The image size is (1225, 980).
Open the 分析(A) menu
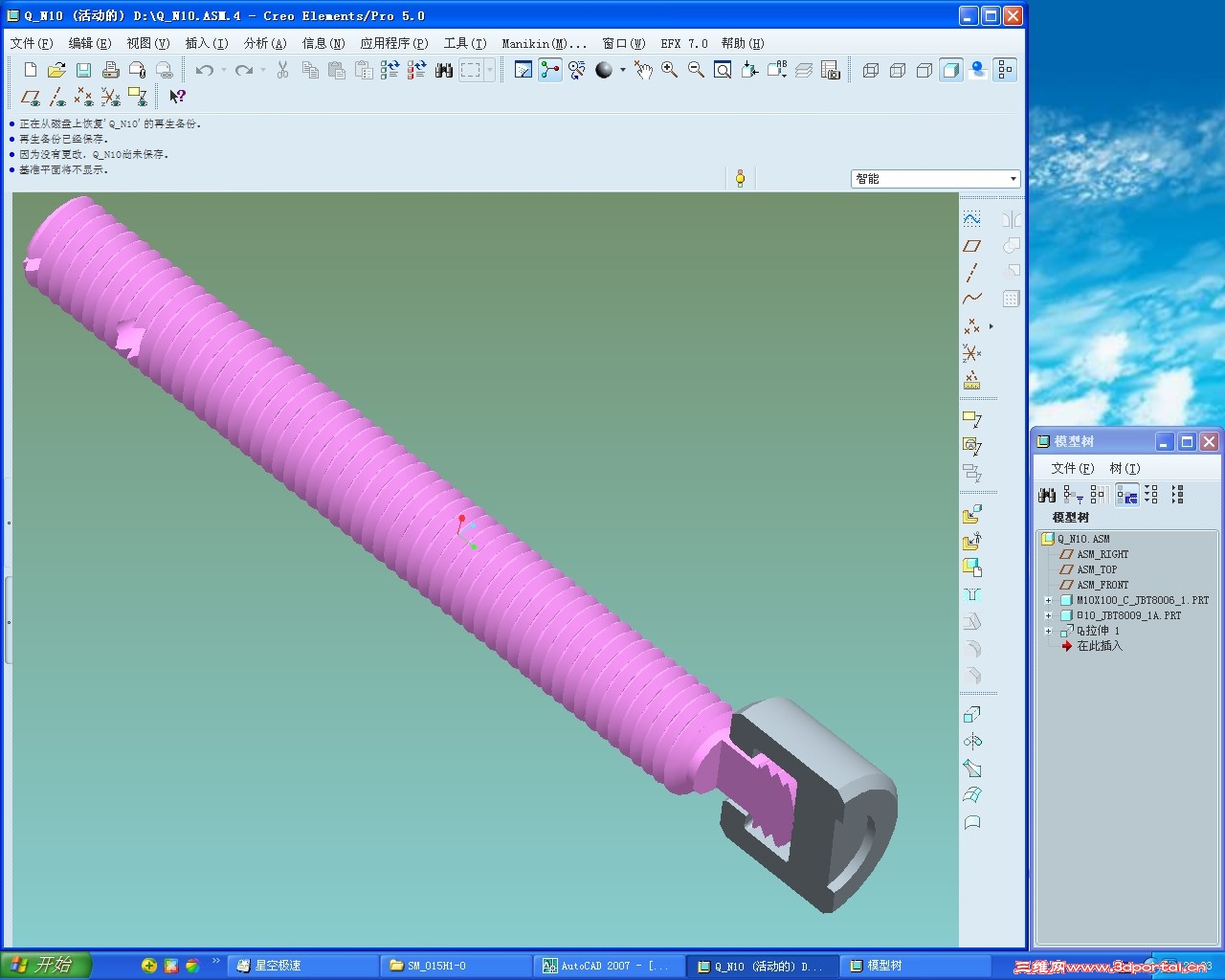[265, 43]
